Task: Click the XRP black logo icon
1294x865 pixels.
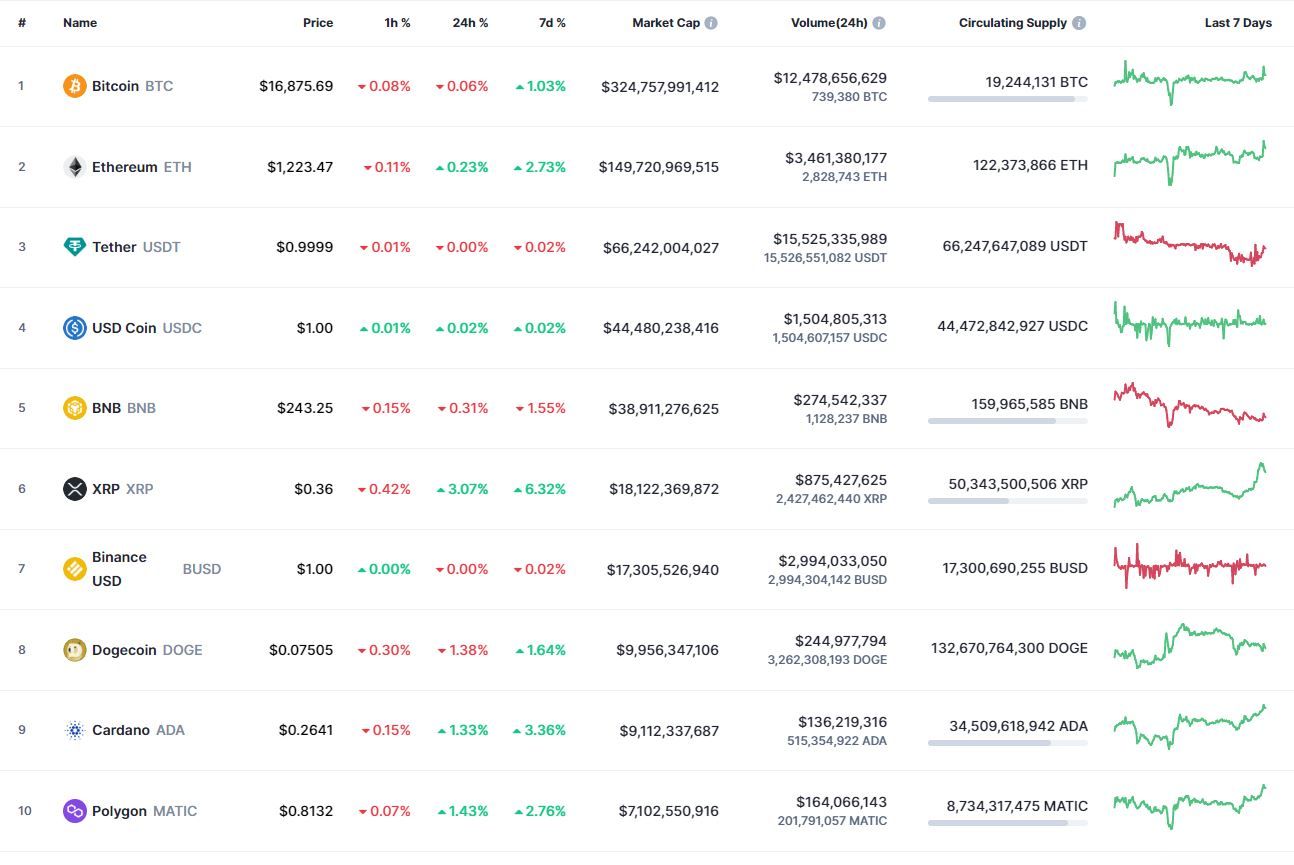Action: pyautogui.click(x=75, y=489)
